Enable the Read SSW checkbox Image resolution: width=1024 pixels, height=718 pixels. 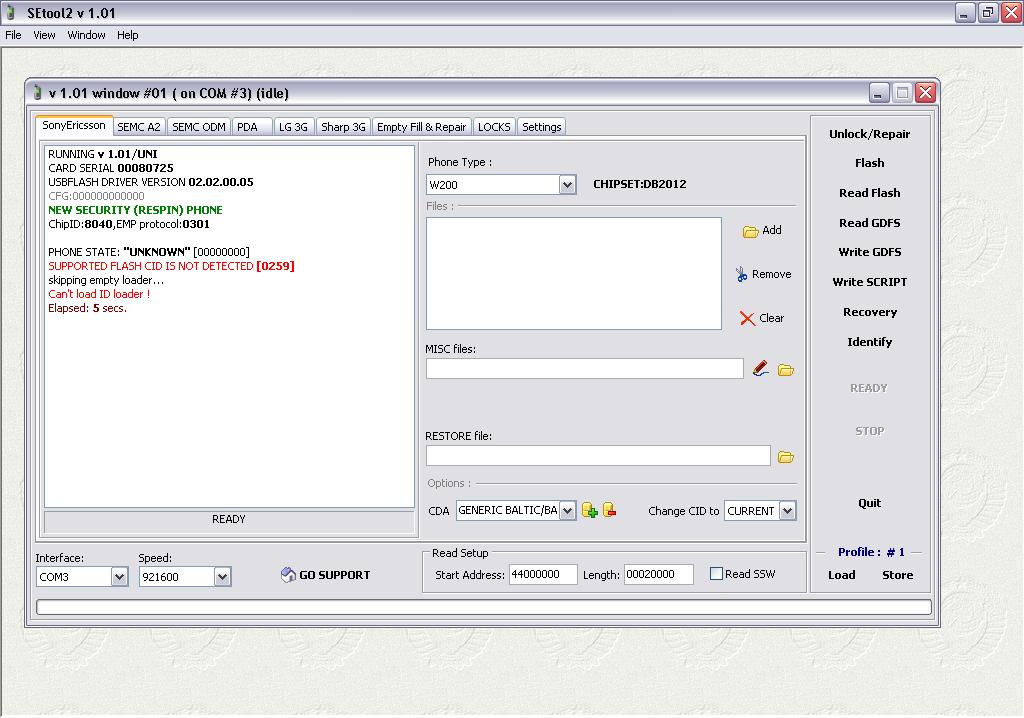716,574
